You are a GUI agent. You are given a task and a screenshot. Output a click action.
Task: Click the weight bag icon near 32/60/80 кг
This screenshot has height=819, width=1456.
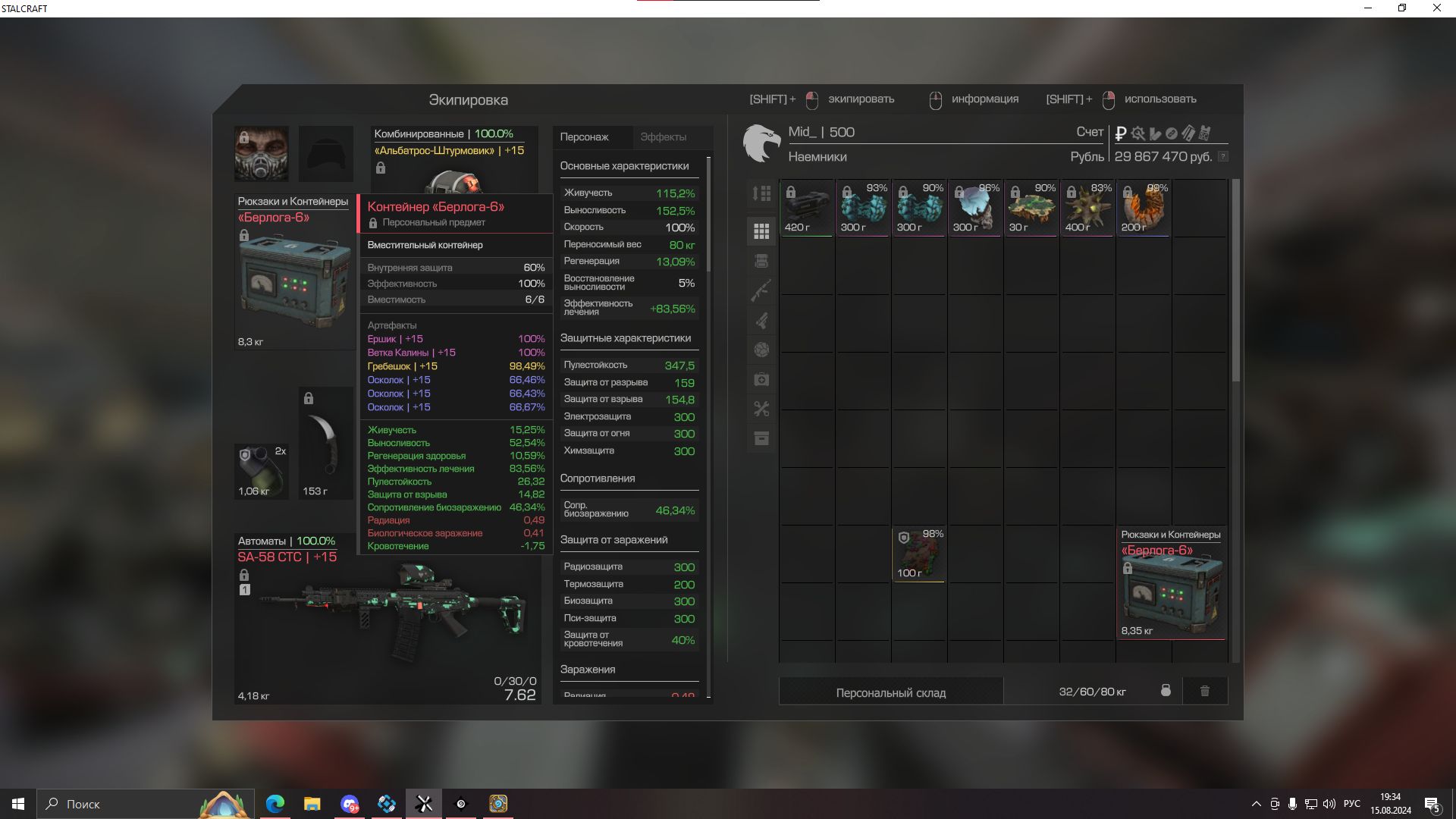click(1166, 691)
